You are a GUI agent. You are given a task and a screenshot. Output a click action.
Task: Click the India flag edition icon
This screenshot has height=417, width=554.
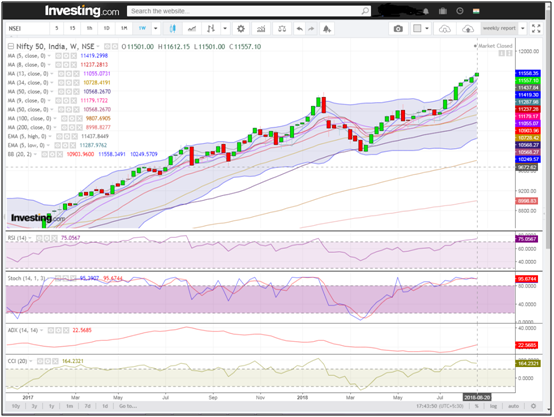tap(476, 11)
